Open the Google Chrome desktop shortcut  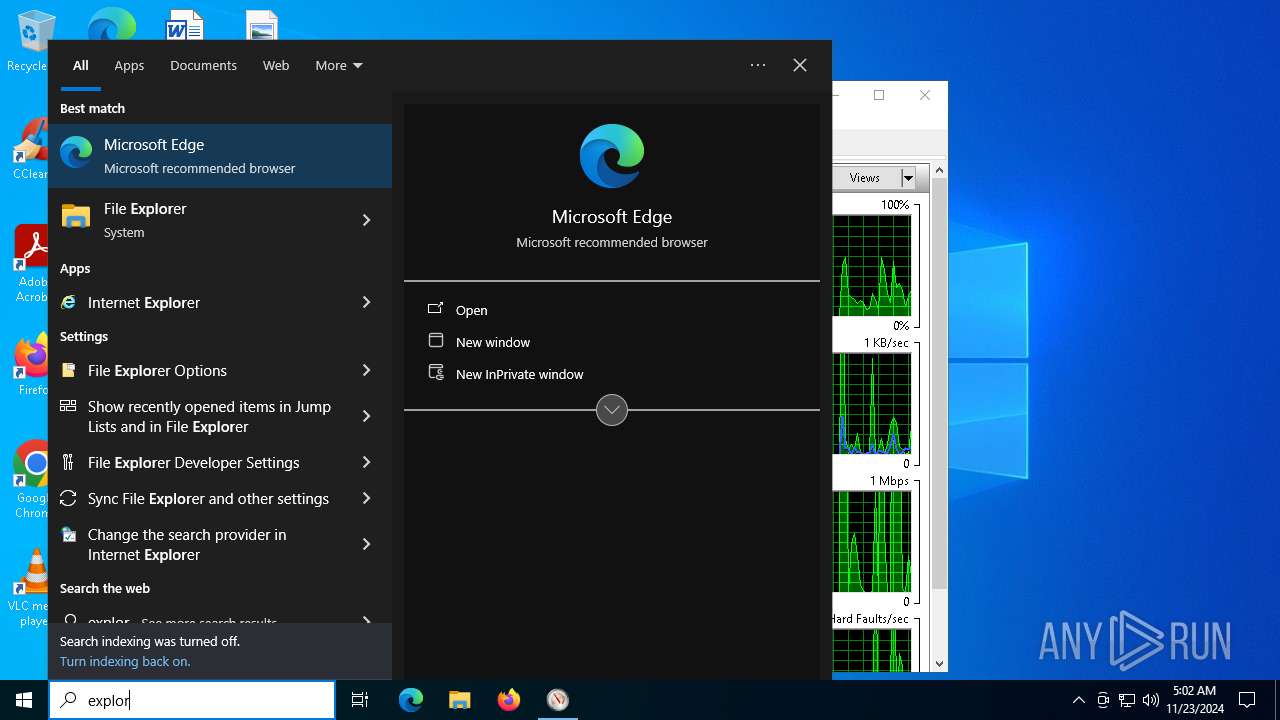point(33,480)
